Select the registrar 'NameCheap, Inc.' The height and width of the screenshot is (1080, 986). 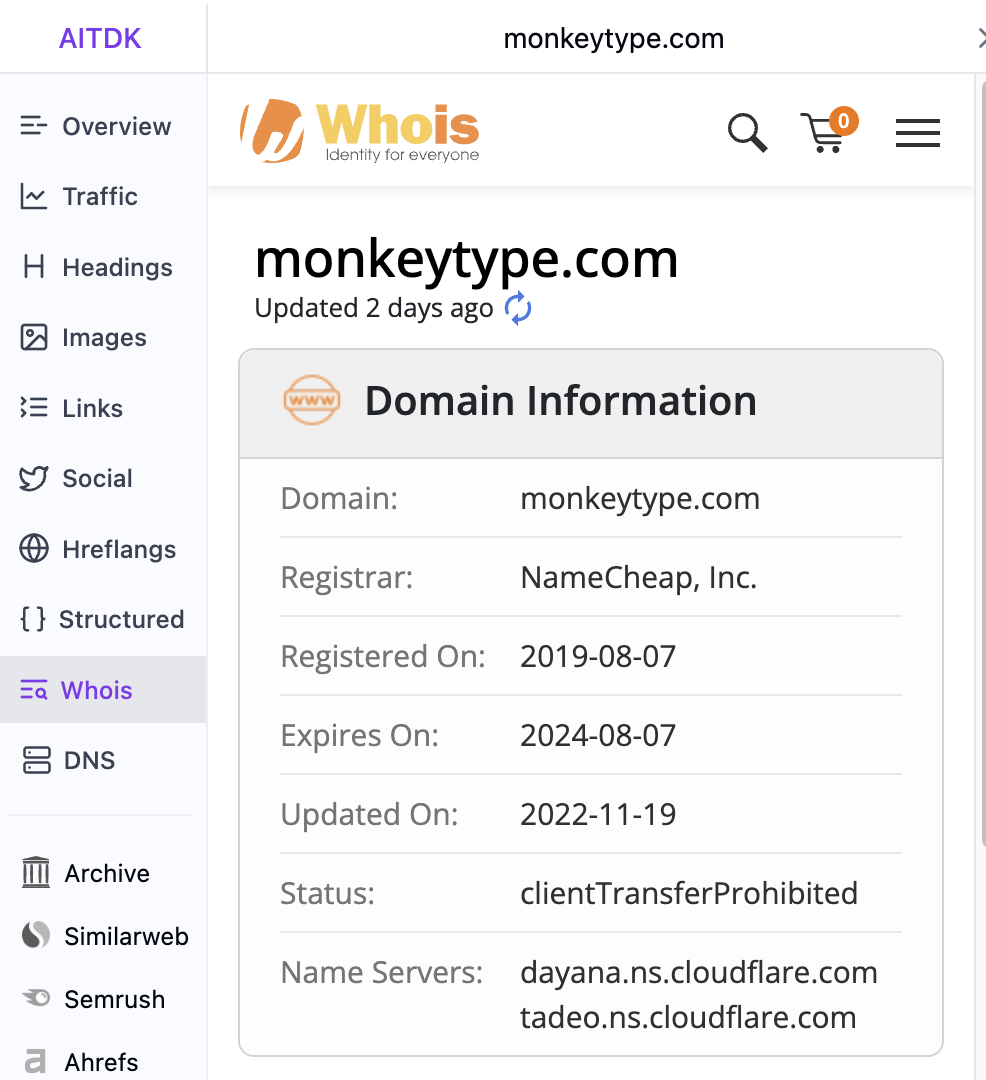[x=638, y=577]
